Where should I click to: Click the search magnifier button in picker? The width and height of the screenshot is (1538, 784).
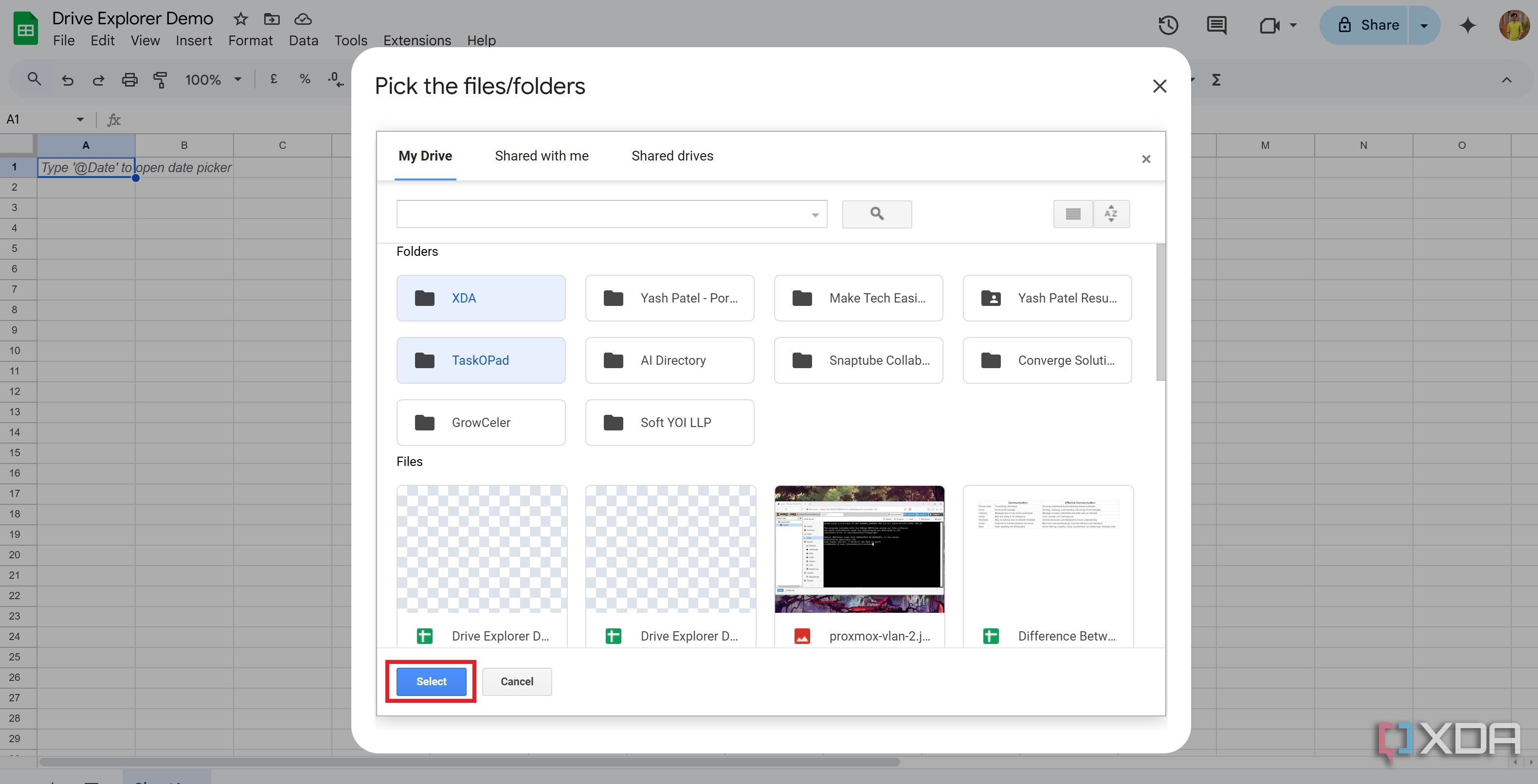click(876, 214)
